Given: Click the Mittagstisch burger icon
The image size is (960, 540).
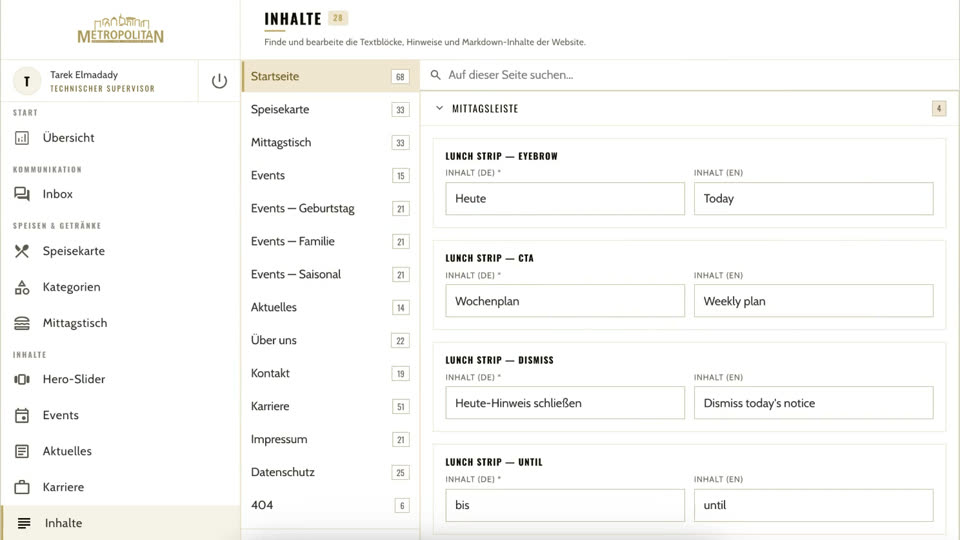Looking at the screenshot, I should [22, 323].
